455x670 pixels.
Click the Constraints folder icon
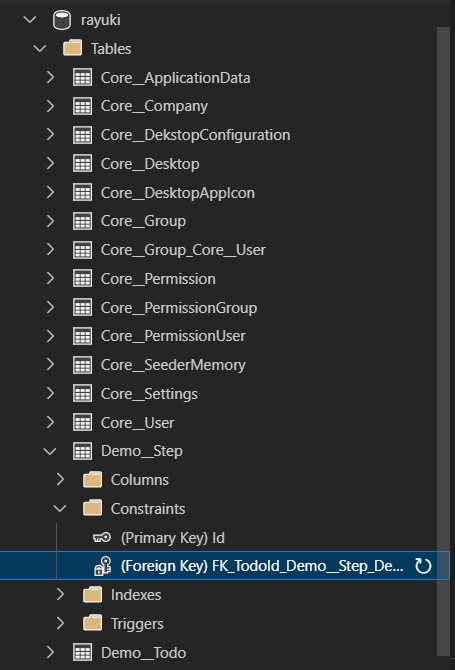pos(92,508)
